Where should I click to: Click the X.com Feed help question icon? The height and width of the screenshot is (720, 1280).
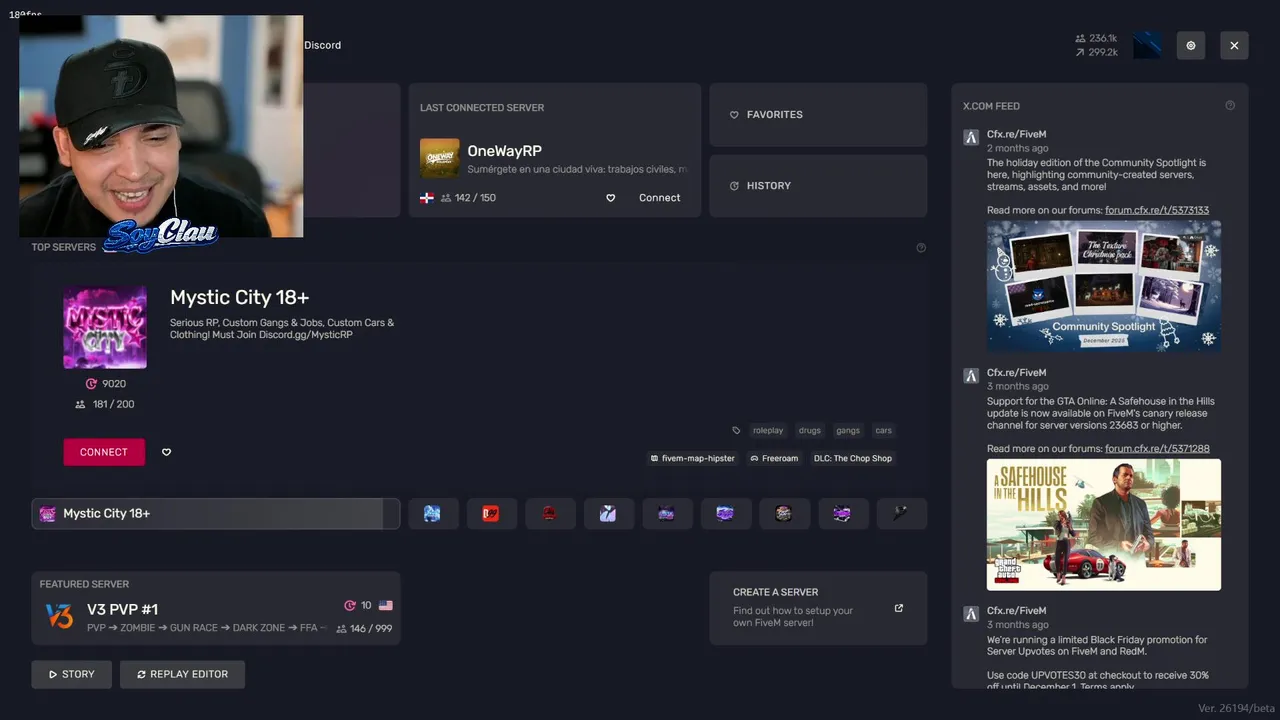pyautogui.click(x=1230, y=106)
